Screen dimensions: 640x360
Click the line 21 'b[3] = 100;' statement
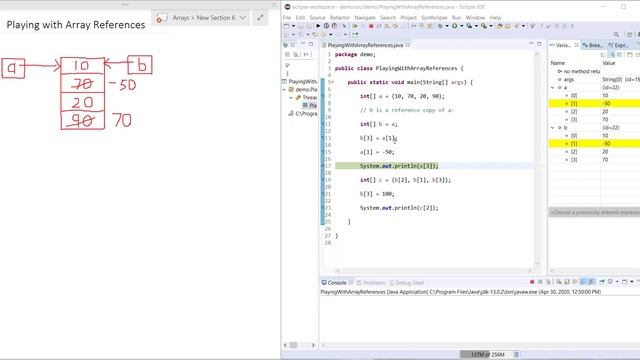point(377,194)
